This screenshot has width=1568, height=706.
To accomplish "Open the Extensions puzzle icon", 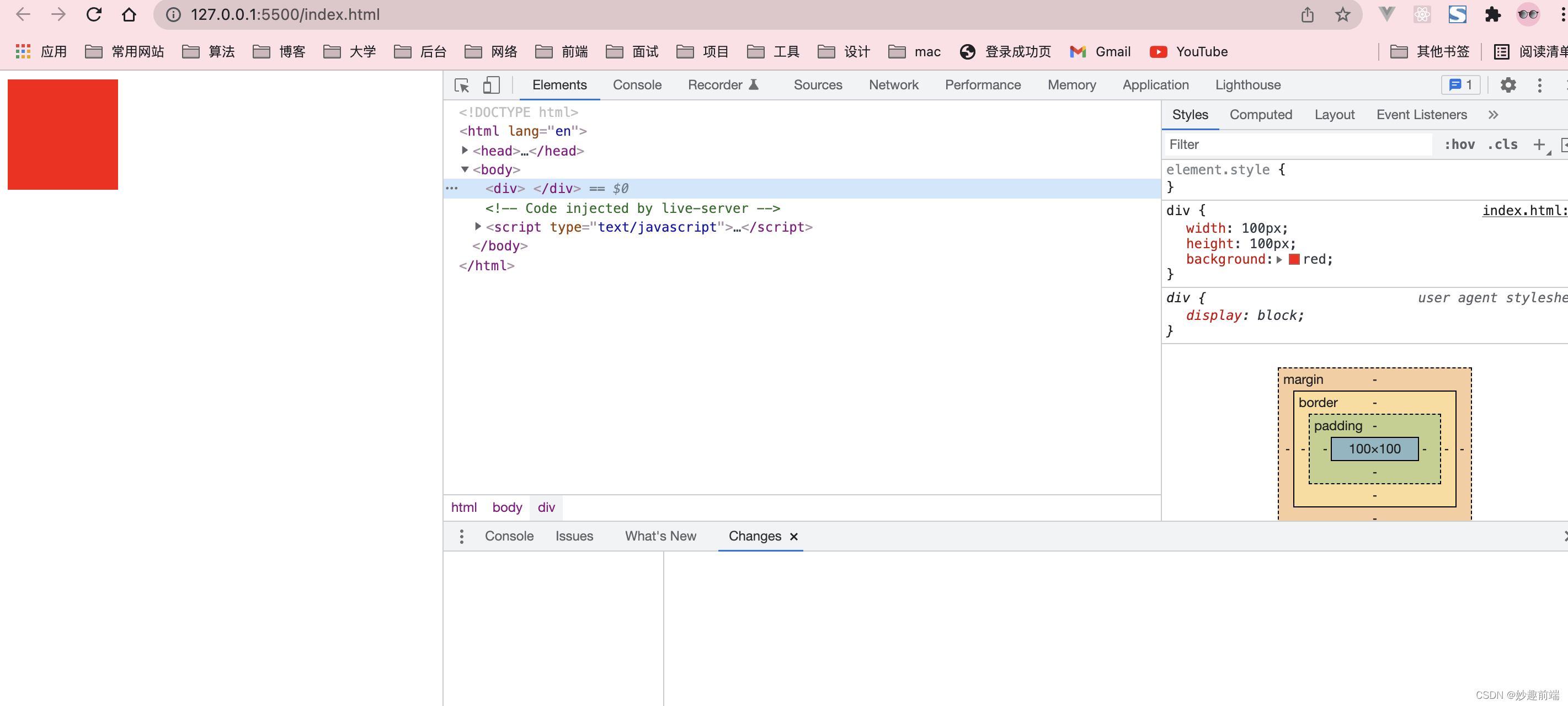I will [1492, 14].
